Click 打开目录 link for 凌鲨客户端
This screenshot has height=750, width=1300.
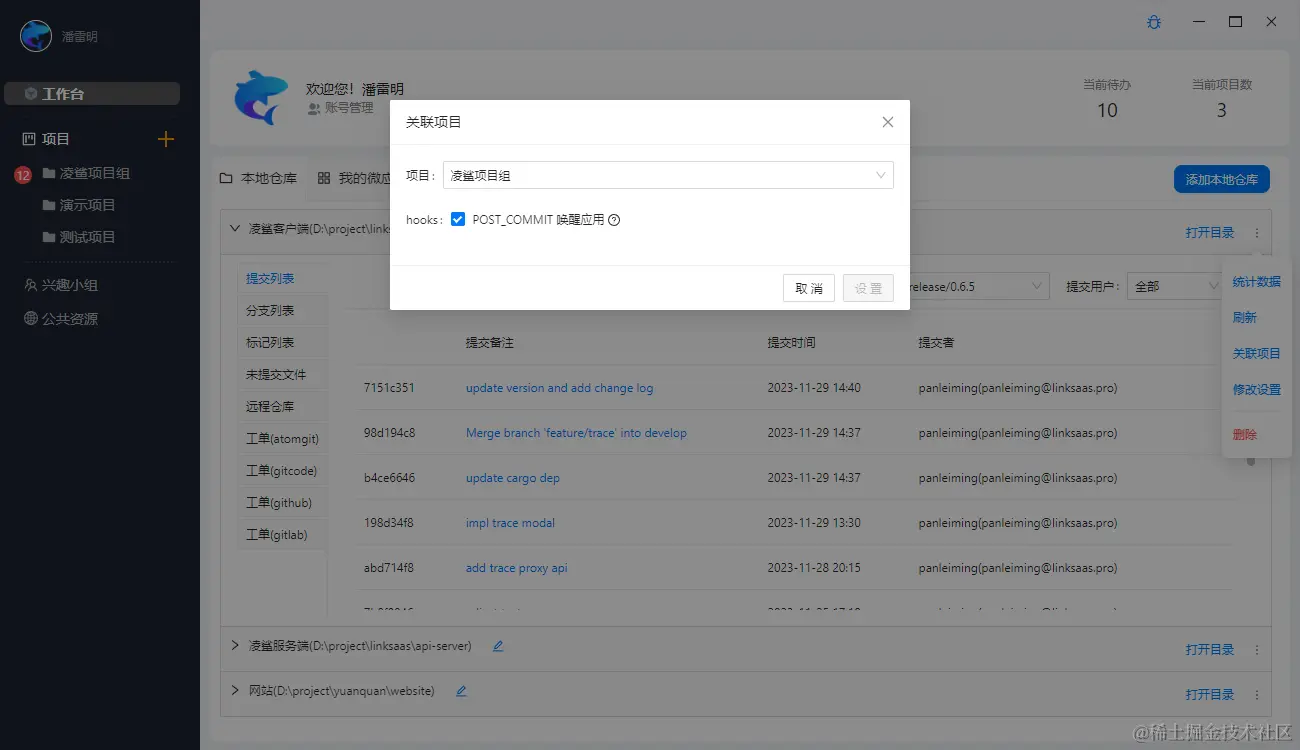[x=1210, y=233]
